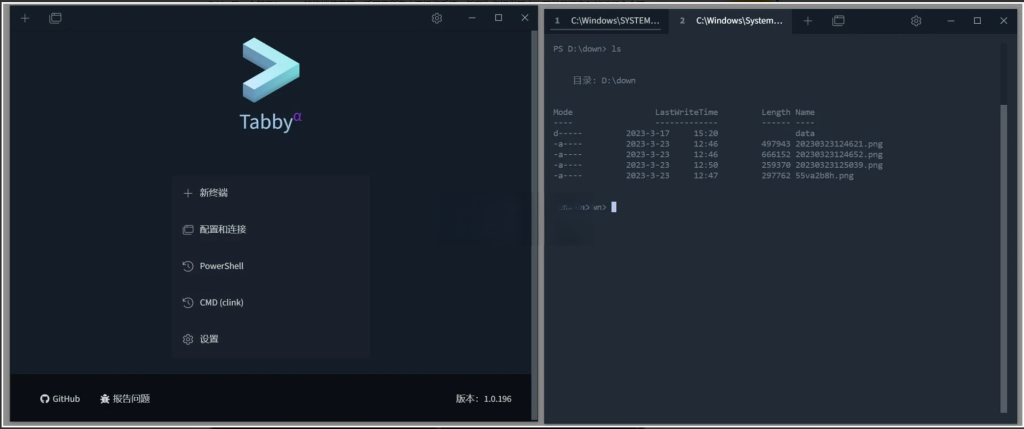Click the plus icon beside 新终端
The height and width of the screenshot is (429, 1024).
coord(188,193)
